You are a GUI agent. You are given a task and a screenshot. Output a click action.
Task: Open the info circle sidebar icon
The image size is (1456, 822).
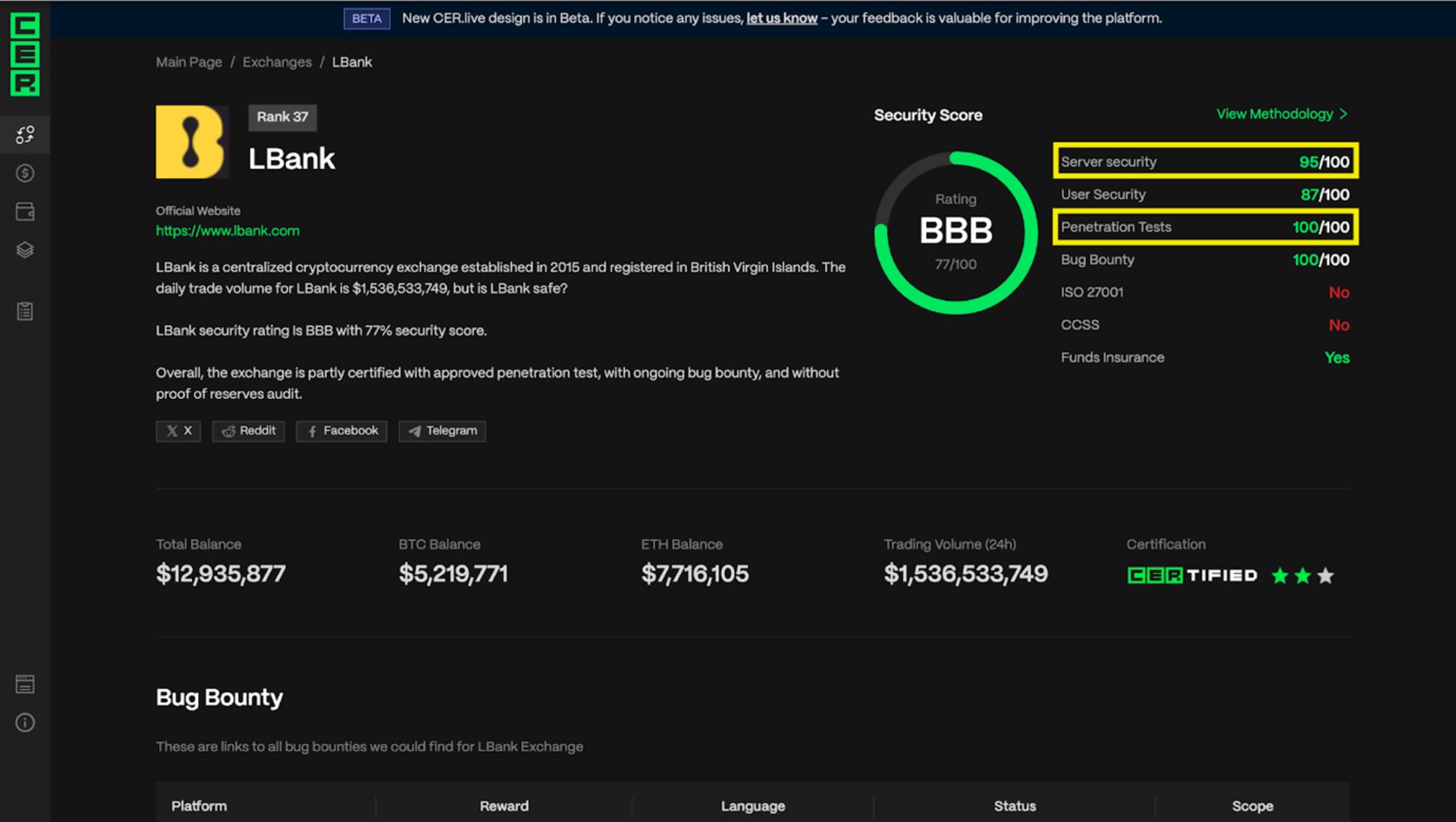(x=25, y=723)
